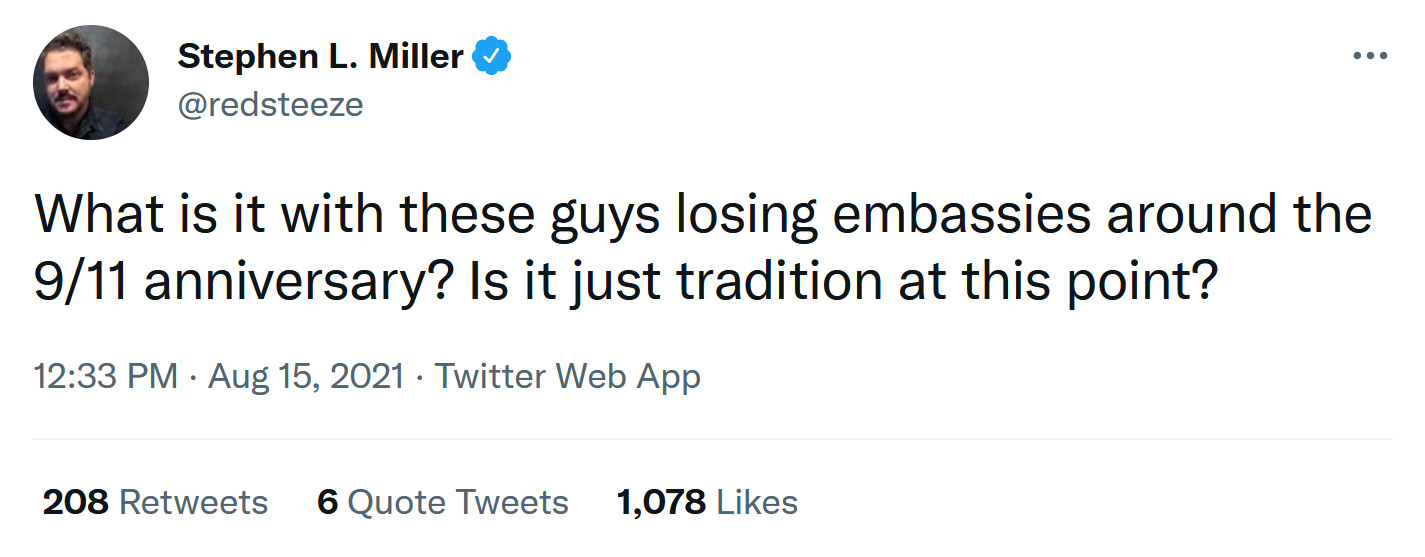Click the display name Stephen L. Miller
The width and height of the screenshot is (1425, 557).
tap(320, 57)
